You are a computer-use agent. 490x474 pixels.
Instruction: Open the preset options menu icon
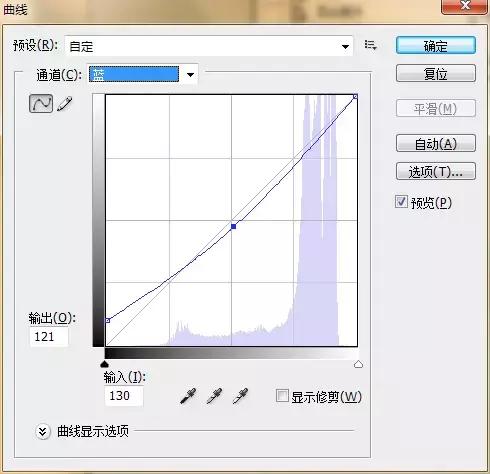coord(370,45)
